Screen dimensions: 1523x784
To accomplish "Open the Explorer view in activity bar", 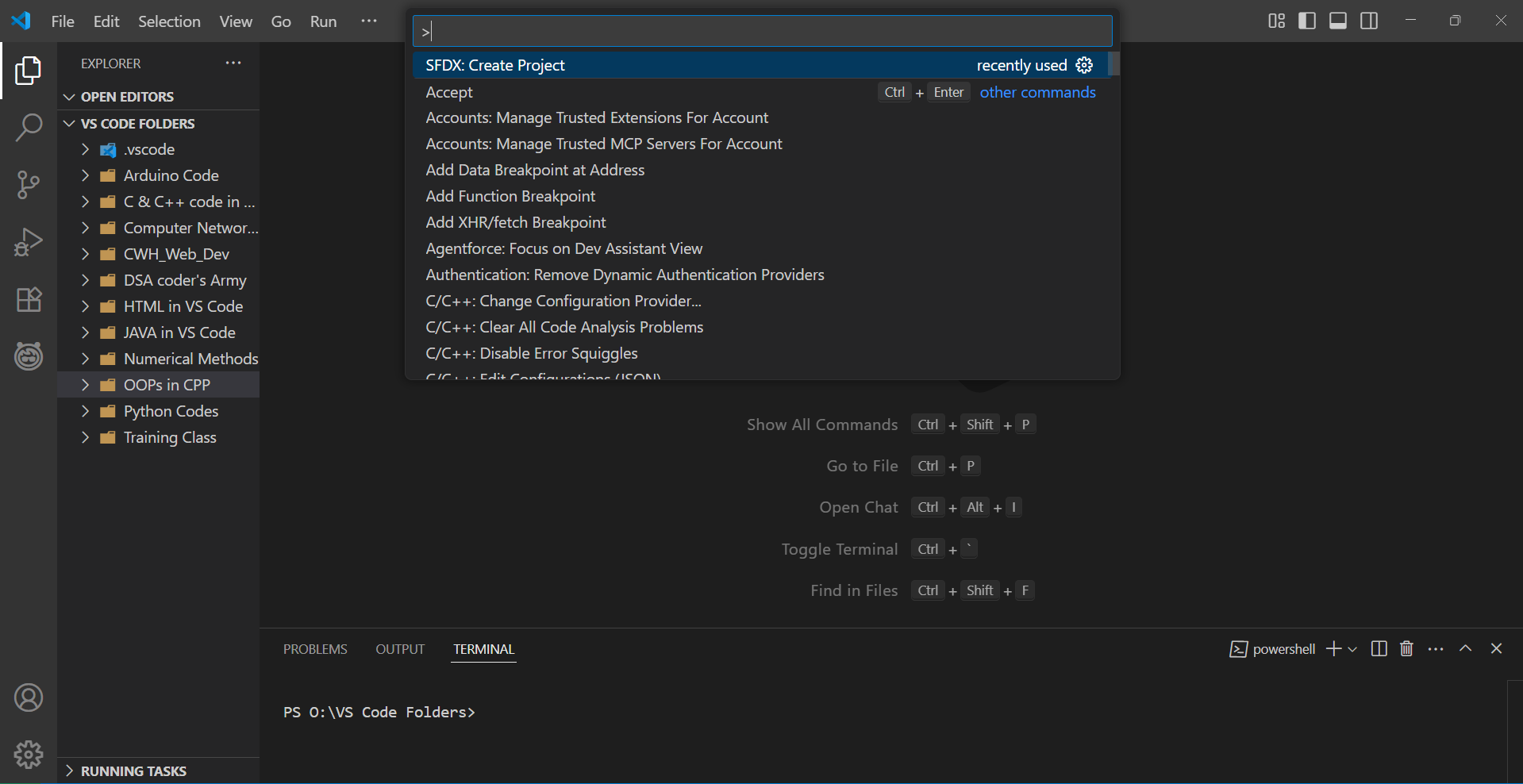I will [x=29, y=71].
